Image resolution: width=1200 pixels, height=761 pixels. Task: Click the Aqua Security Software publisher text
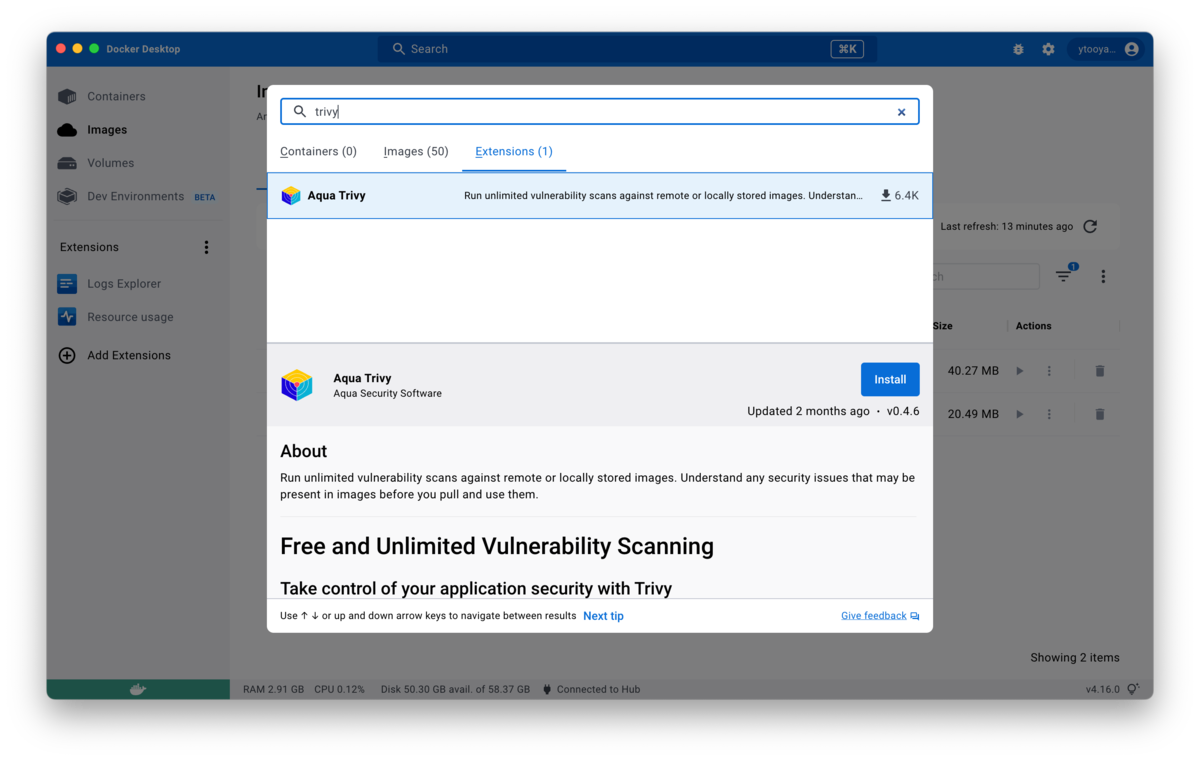[387, 394]
